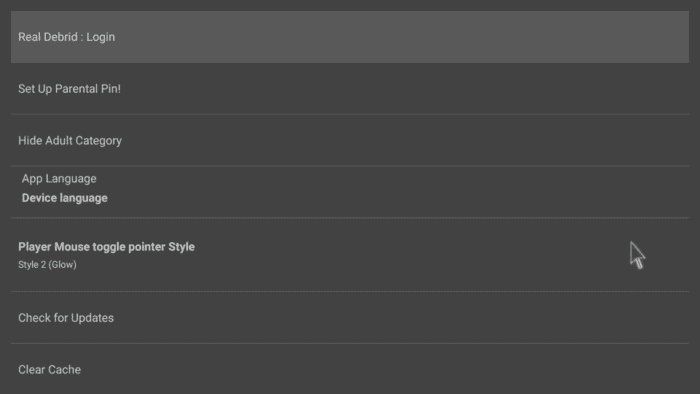The image size is (700, 394).
Task: Open Player Mouse toggle pointer Style setting
Action: point(350,255)
